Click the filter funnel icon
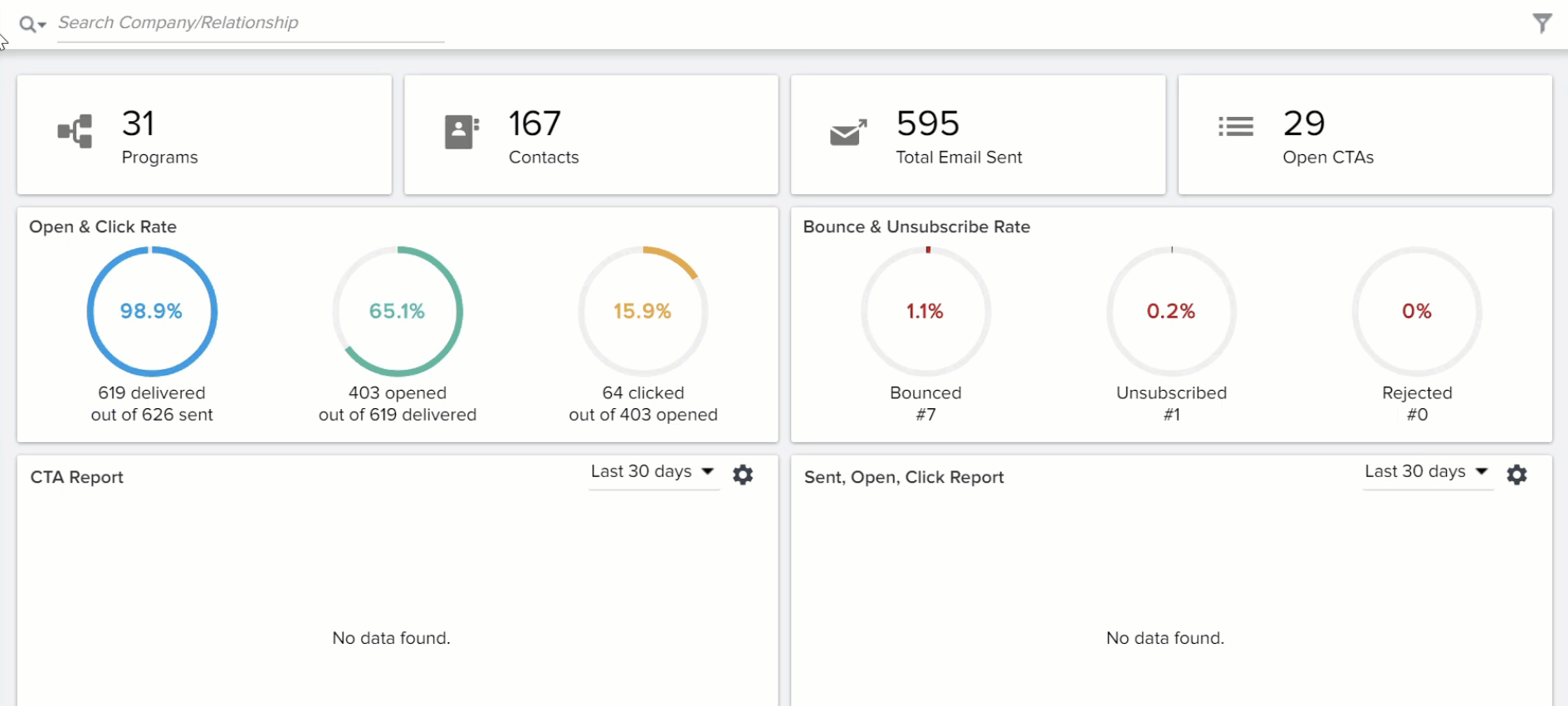 1541,23
